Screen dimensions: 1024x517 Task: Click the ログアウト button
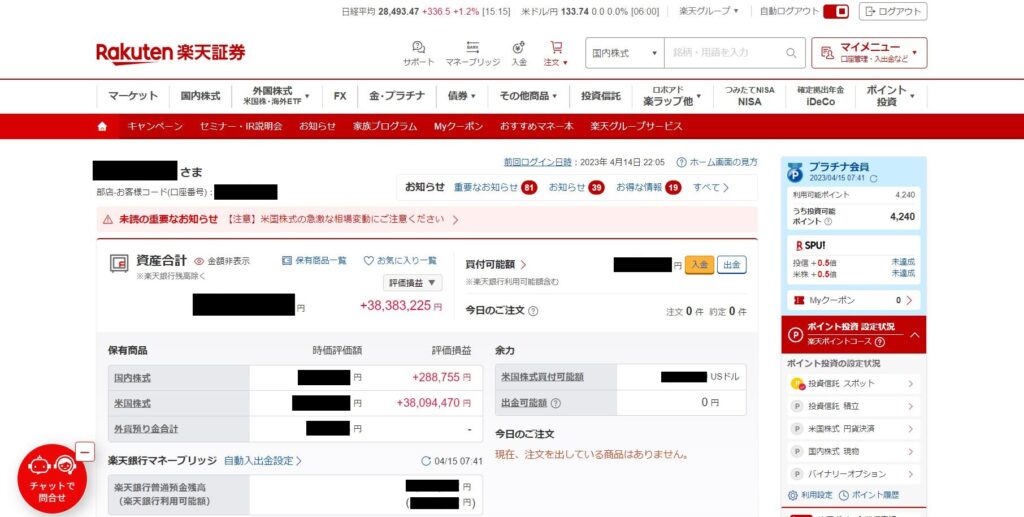[x=893, y=12]
